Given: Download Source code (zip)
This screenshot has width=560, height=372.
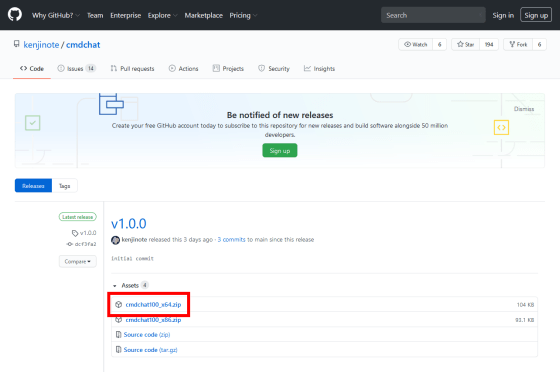Looking at the screenshot, I should pos(147,335).
